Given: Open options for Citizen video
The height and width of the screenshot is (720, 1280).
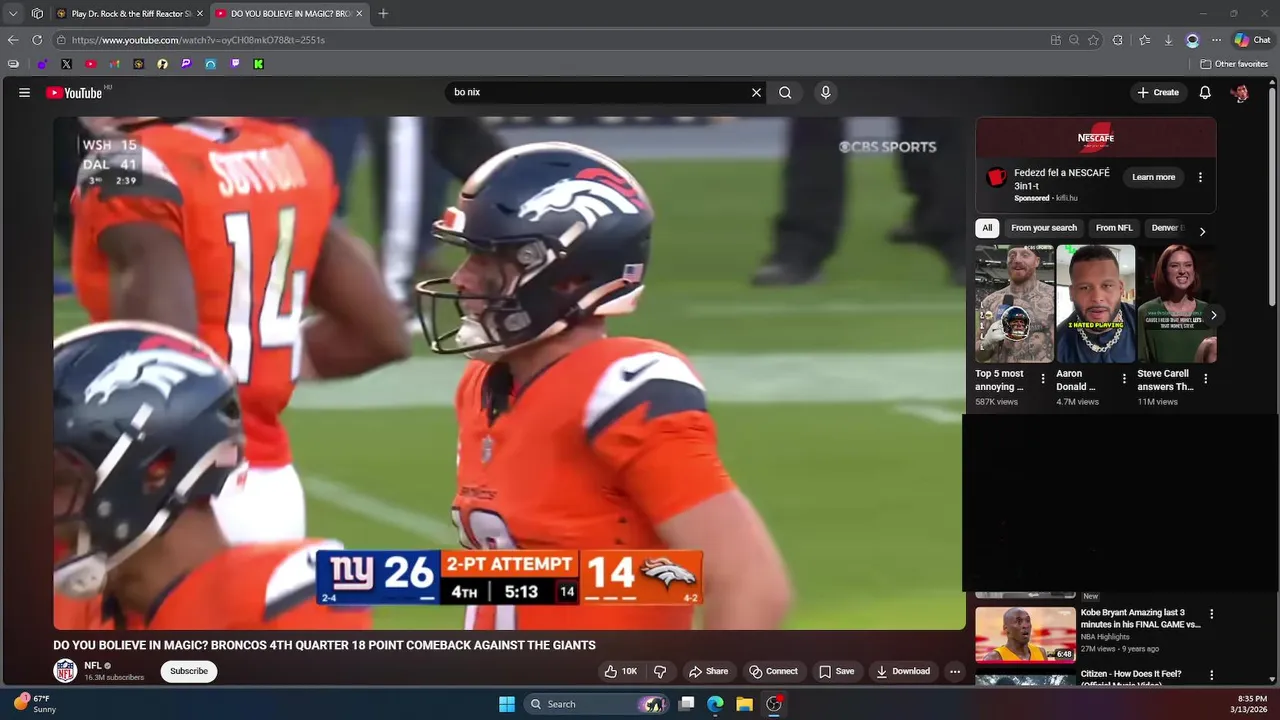Looking at the screenshot, I should pyautogui.click(x=1211, y=676).
